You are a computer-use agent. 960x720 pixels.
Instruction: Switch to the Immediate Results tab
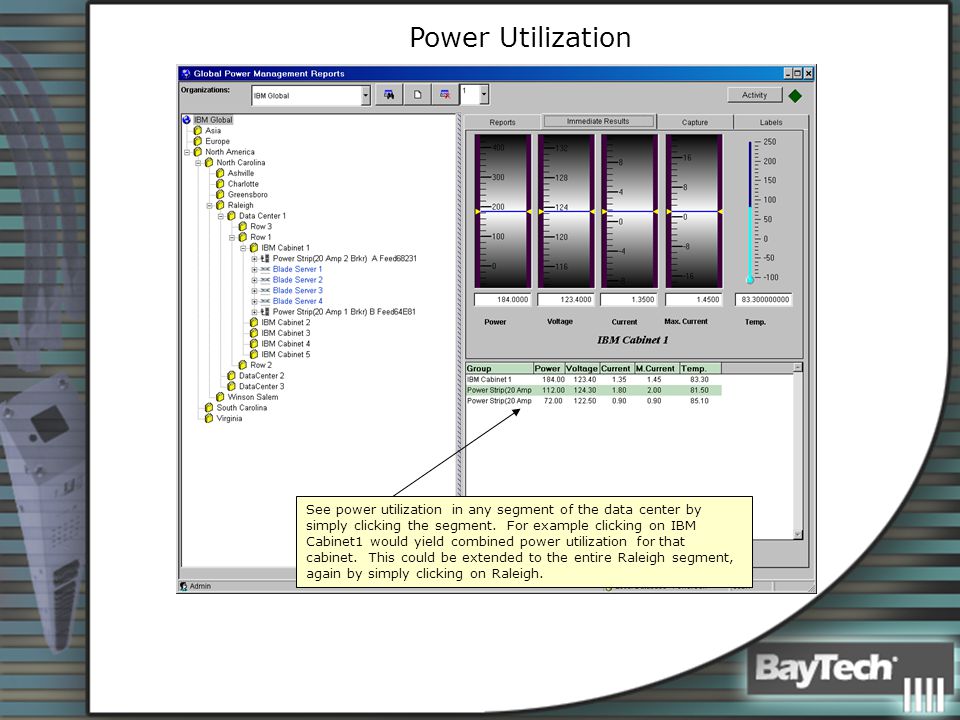[598, 121]
